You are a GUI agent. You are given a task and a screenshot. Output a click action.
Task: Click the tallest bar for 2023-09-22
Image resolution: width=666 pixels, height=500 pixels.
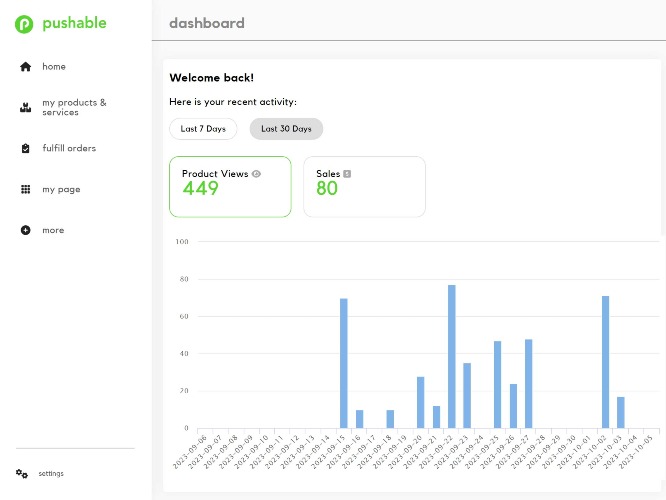452,356
